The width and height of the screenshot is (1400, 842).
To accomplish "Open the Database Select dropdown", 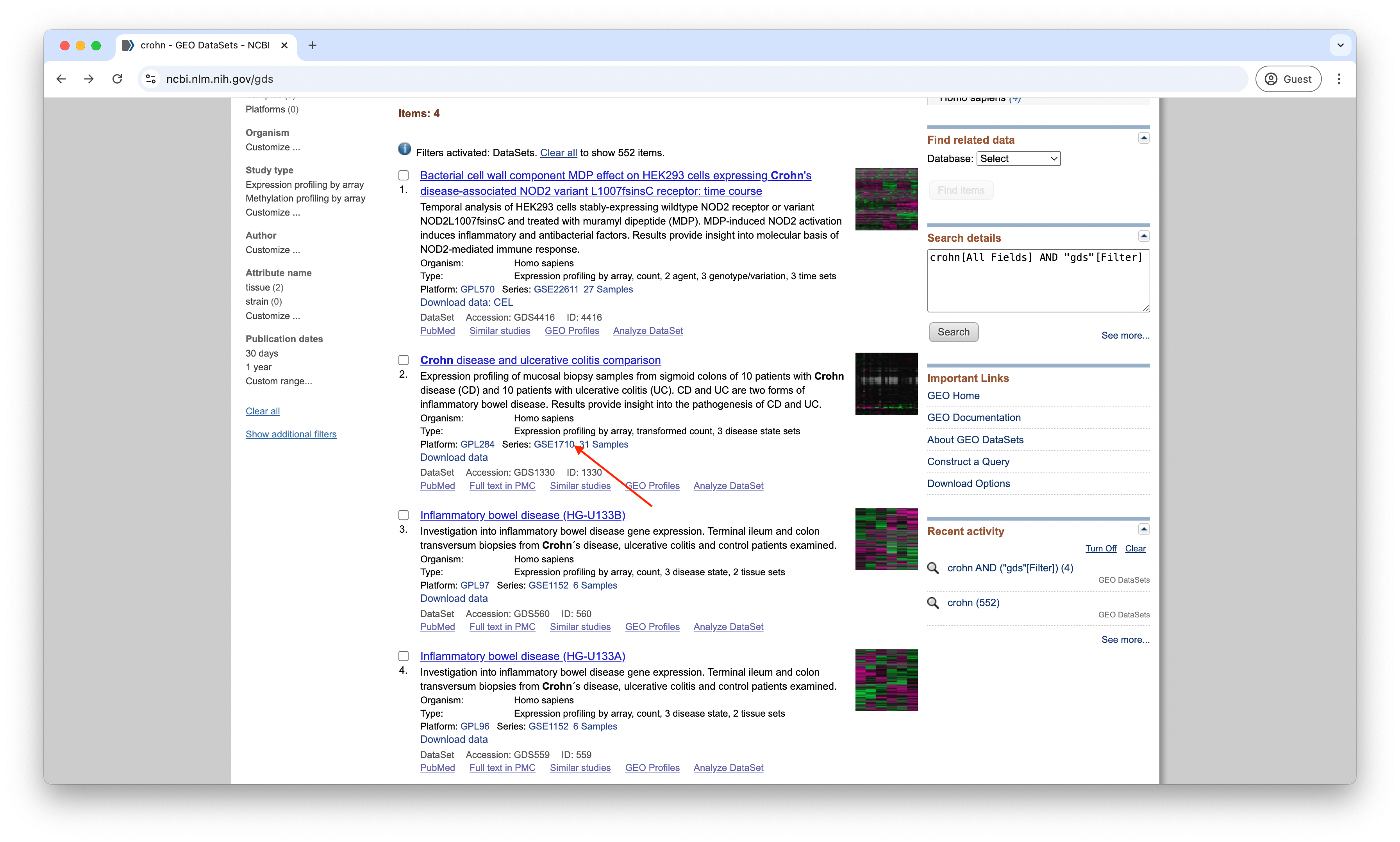I will click(x=1018, y=159).
